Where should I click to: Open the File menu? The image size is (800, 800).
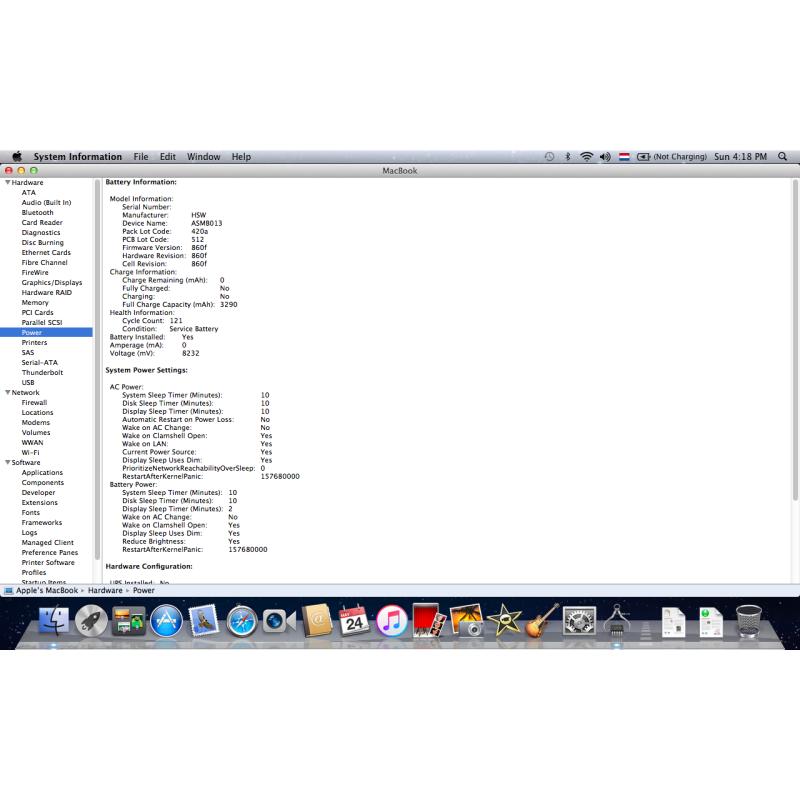coord(141,157)
